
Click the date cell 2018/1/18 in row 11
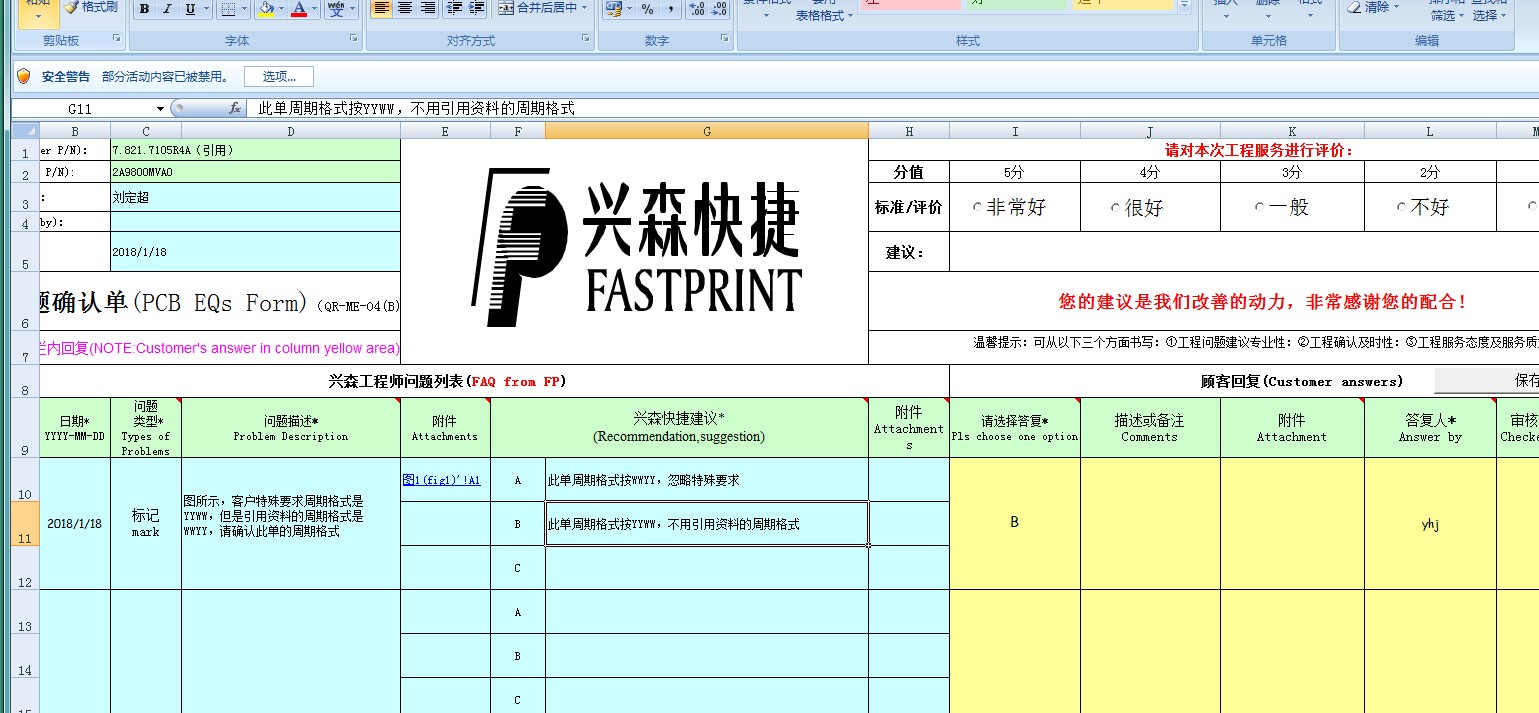(x=75, y=524)
